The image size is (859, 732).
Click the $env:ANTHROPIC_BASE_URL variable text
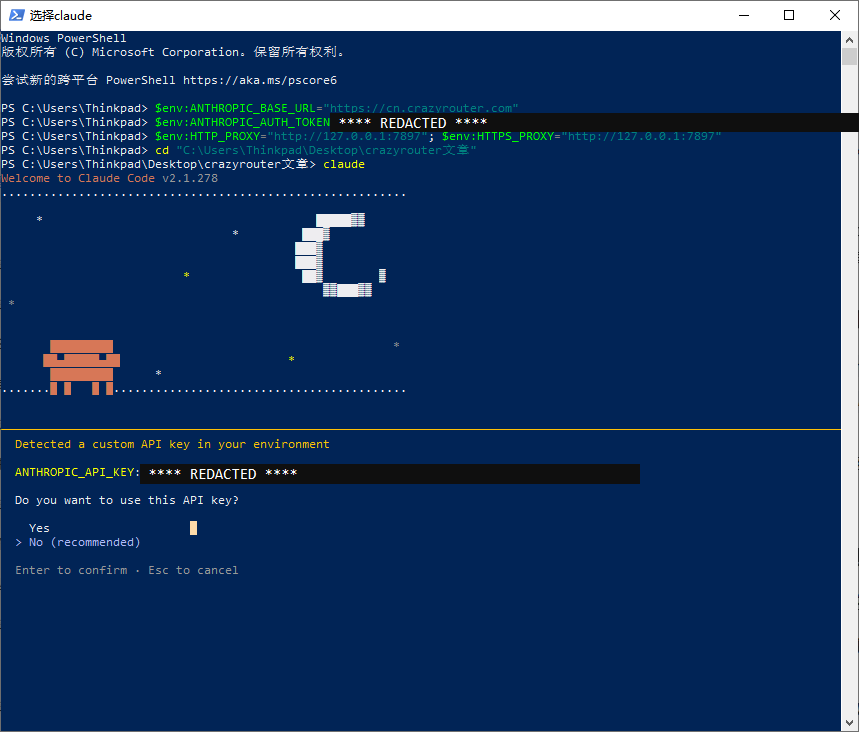[x=236, y=108]
